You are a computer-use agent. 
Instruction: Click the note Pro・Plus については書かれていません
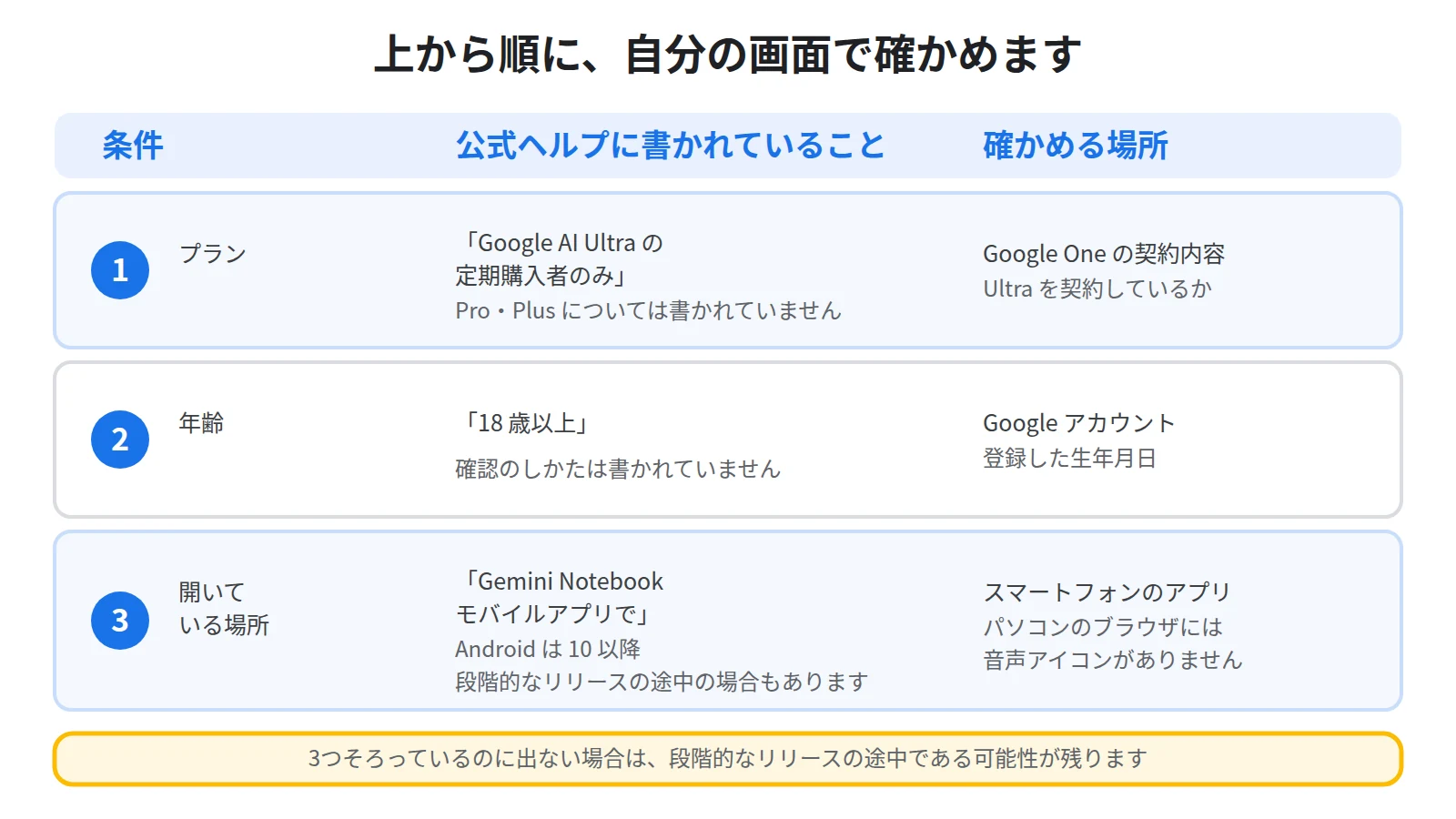click(x=648, y=310)
